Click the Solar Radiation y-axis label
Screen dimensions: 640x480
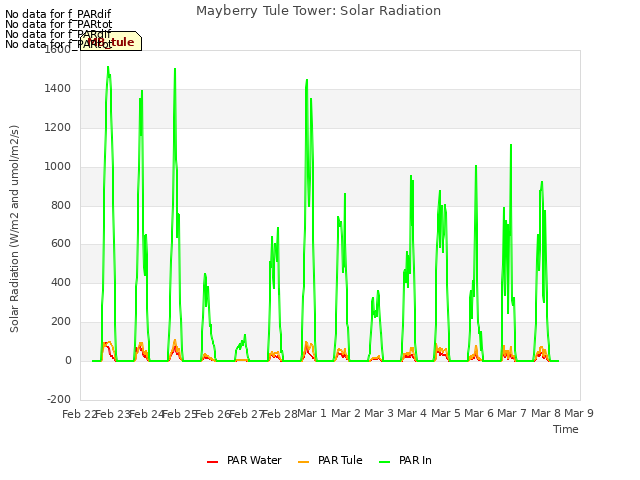(14, 229)
